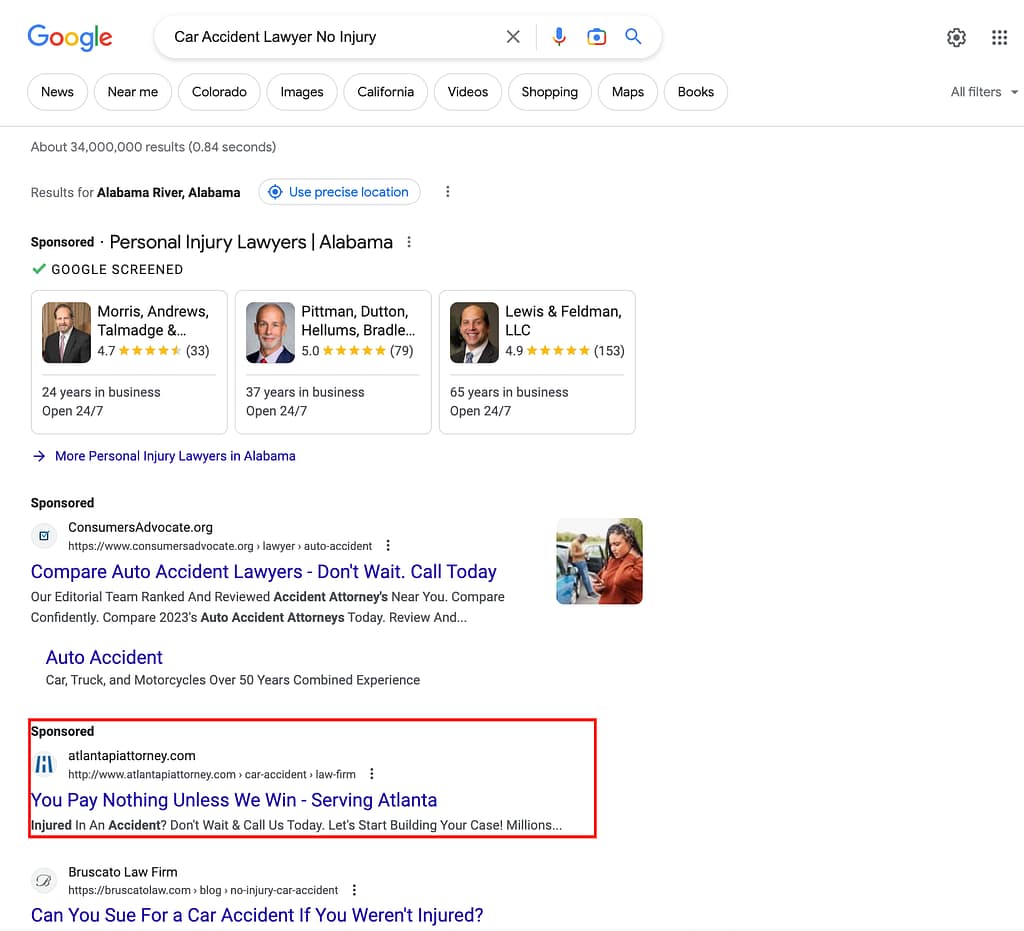This screenshot has width=1024, height=931.
Task: Click the ConsumersAdvocate.org favicon
Action: [x=44, y=536]
